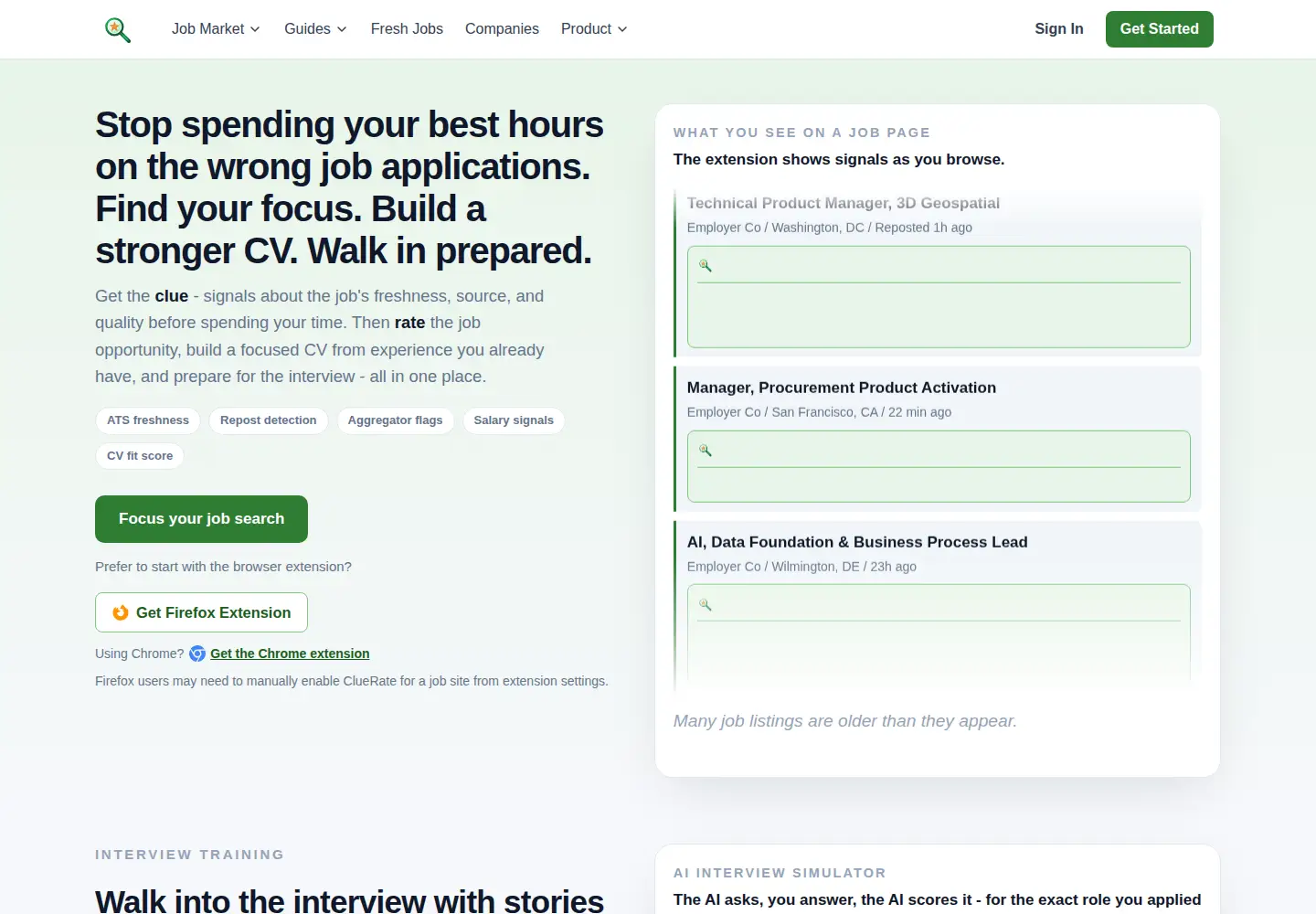Click AI, Data Foundation & Business Process Lead
This screenshot has width=1316, height=914.
click(x=857, y=542)
